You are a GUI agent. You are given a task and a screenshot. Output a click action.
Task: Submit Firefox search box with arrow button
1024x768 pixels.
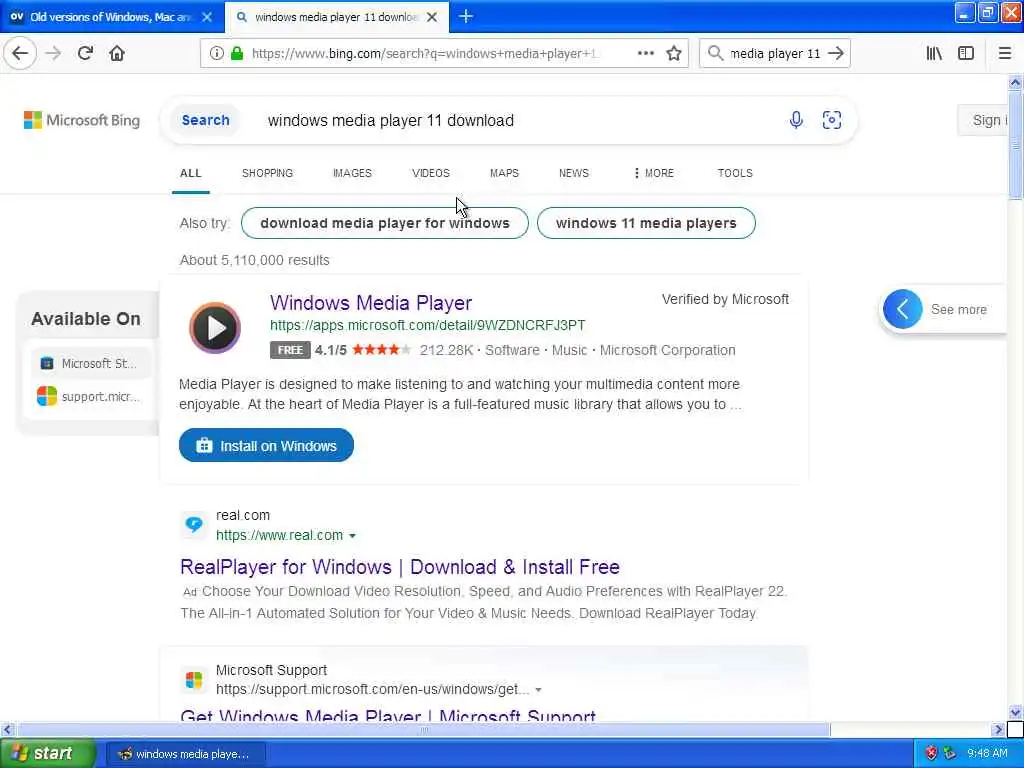point(835,54)
